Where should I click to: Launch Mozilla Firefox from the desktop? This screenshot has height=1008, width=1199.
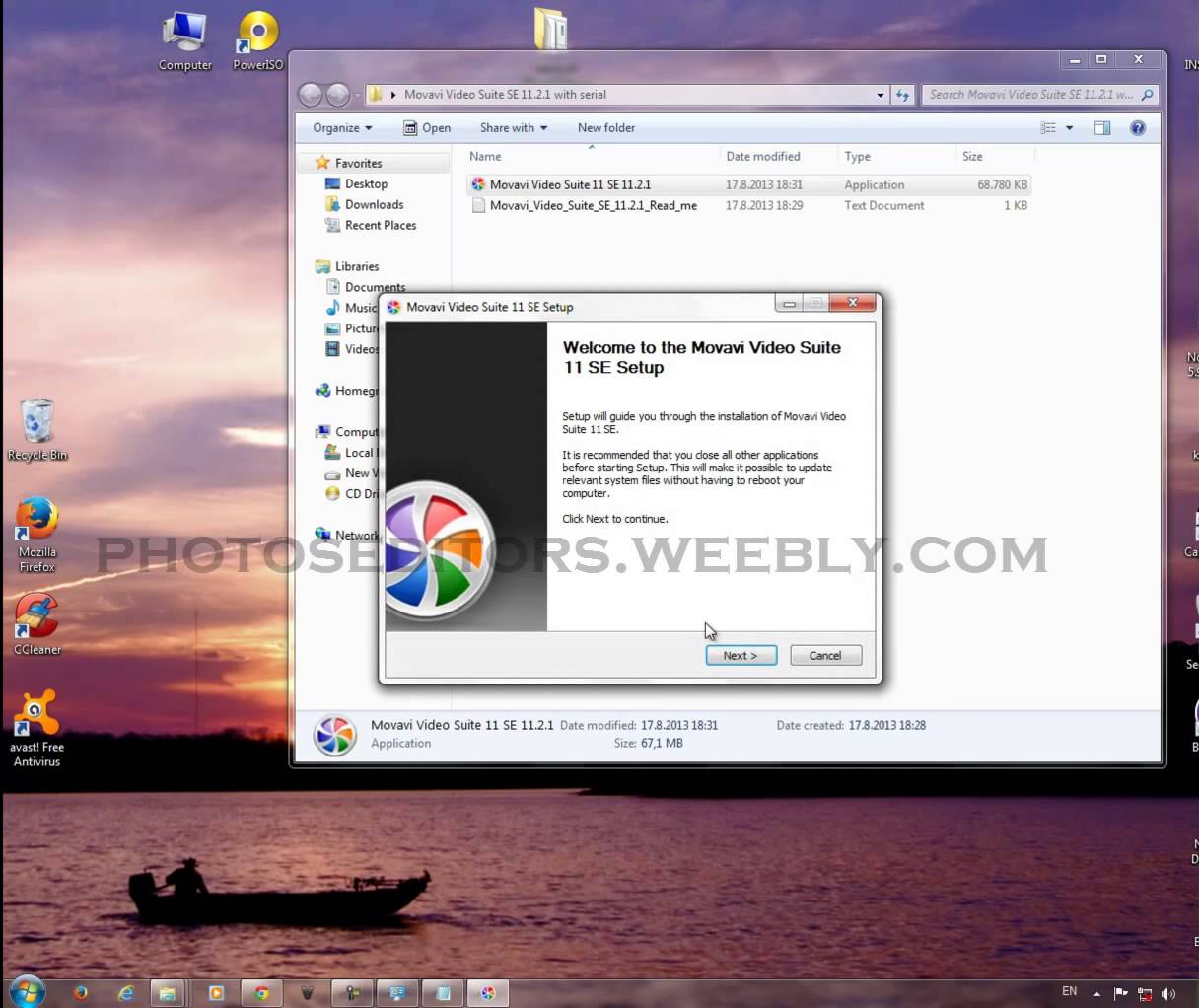37,535
